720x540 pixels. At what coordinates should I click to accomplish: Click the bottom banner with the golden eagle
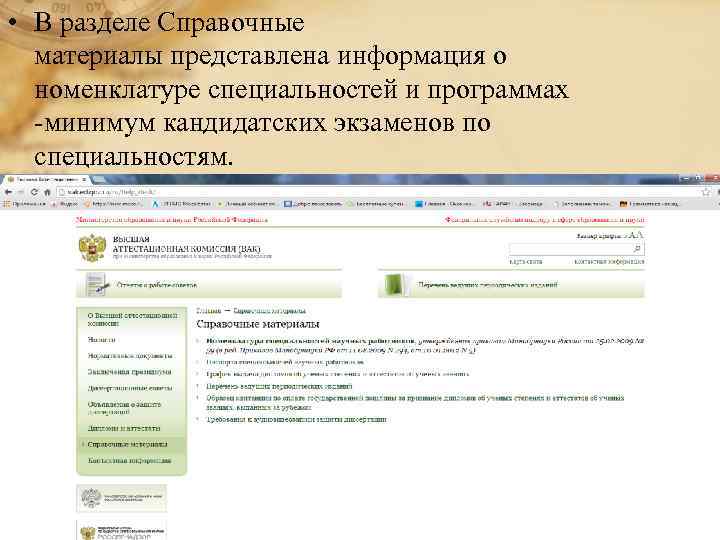122,531
